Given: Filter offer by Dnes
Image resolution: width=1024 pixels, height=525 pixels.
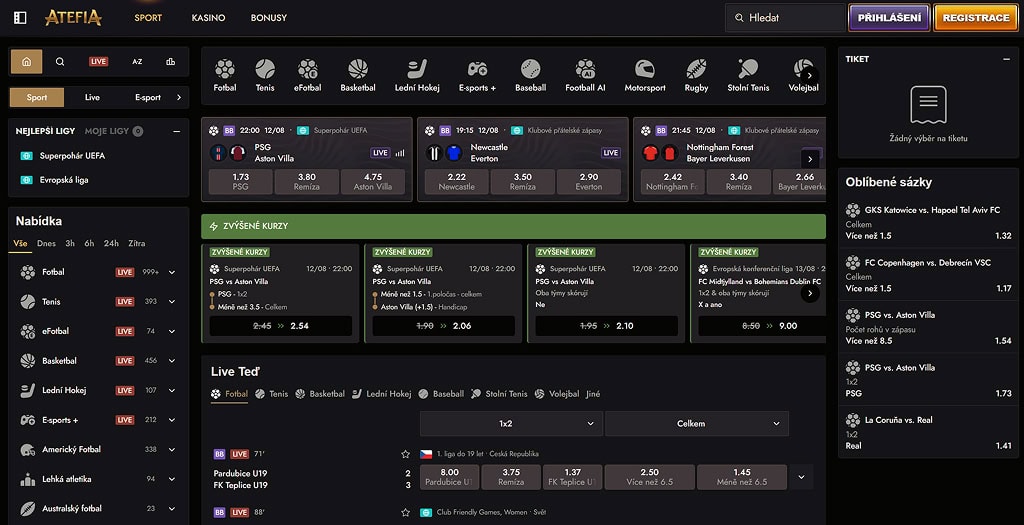Looking at the screenshot, I should point(46,244).
